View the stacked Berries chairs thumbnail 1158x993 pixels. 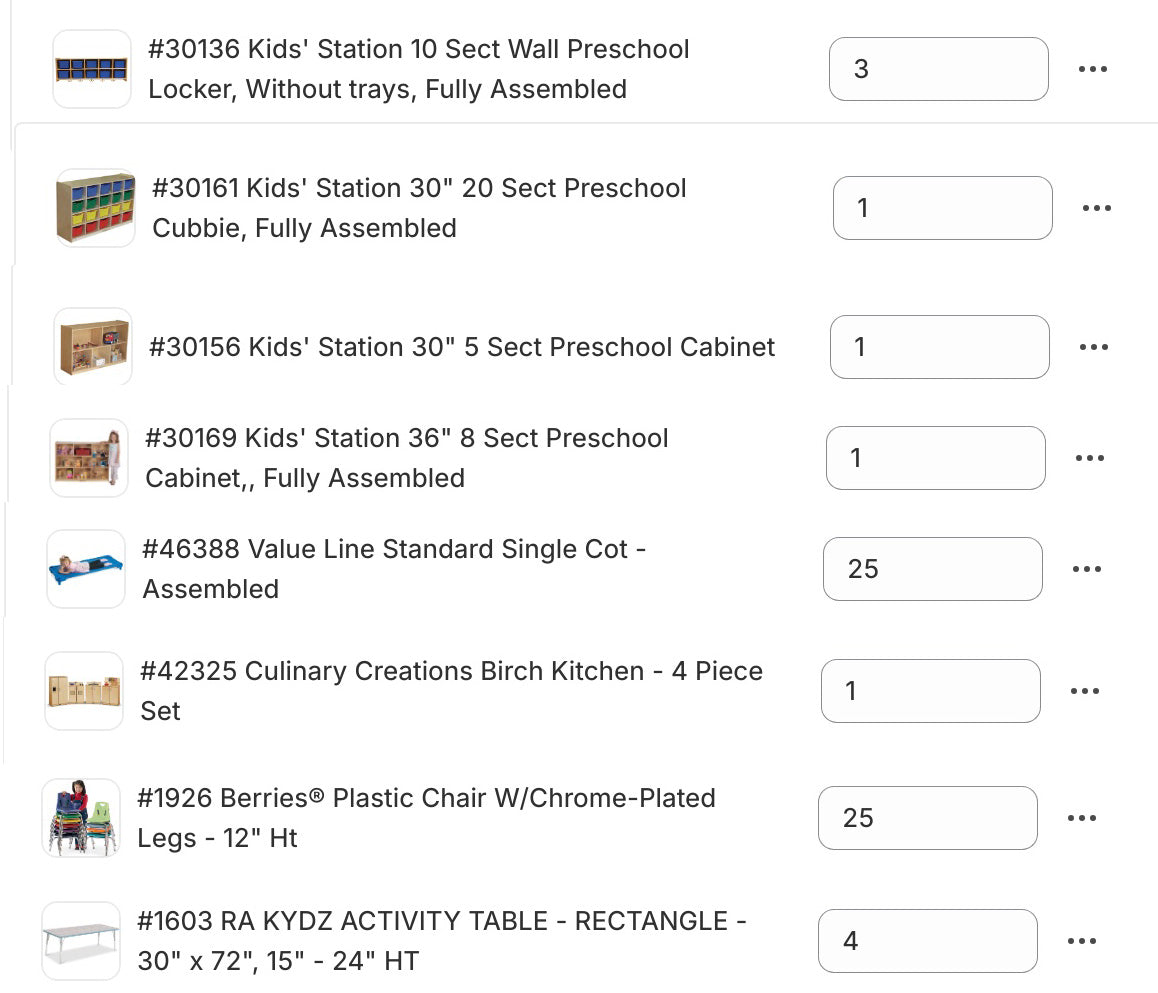point(81,818)
